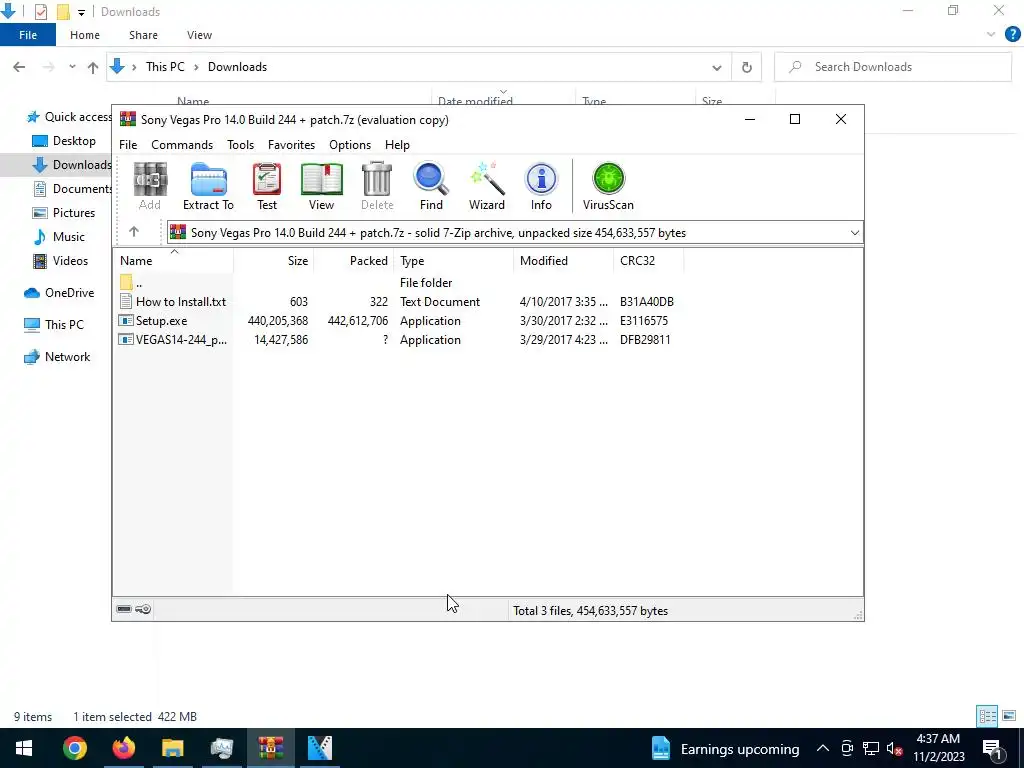1024x768 pixels.
Task: Open Explorer's View ribbon tab
Action: [x=199, y=35]
